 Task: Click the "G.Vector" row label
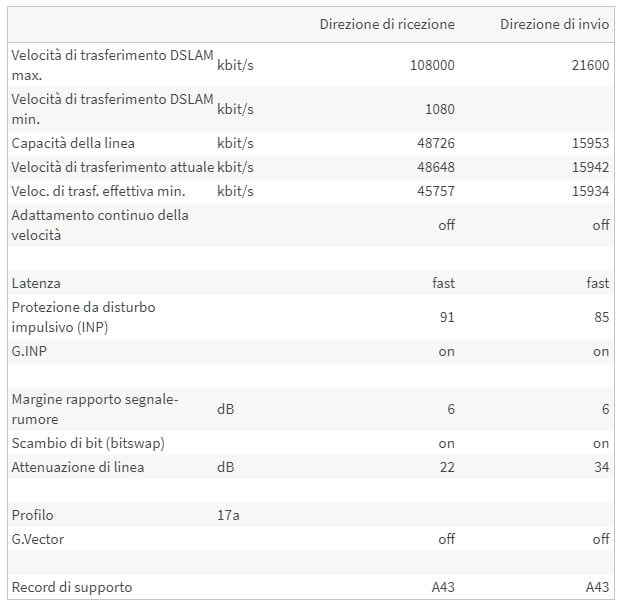39,539
